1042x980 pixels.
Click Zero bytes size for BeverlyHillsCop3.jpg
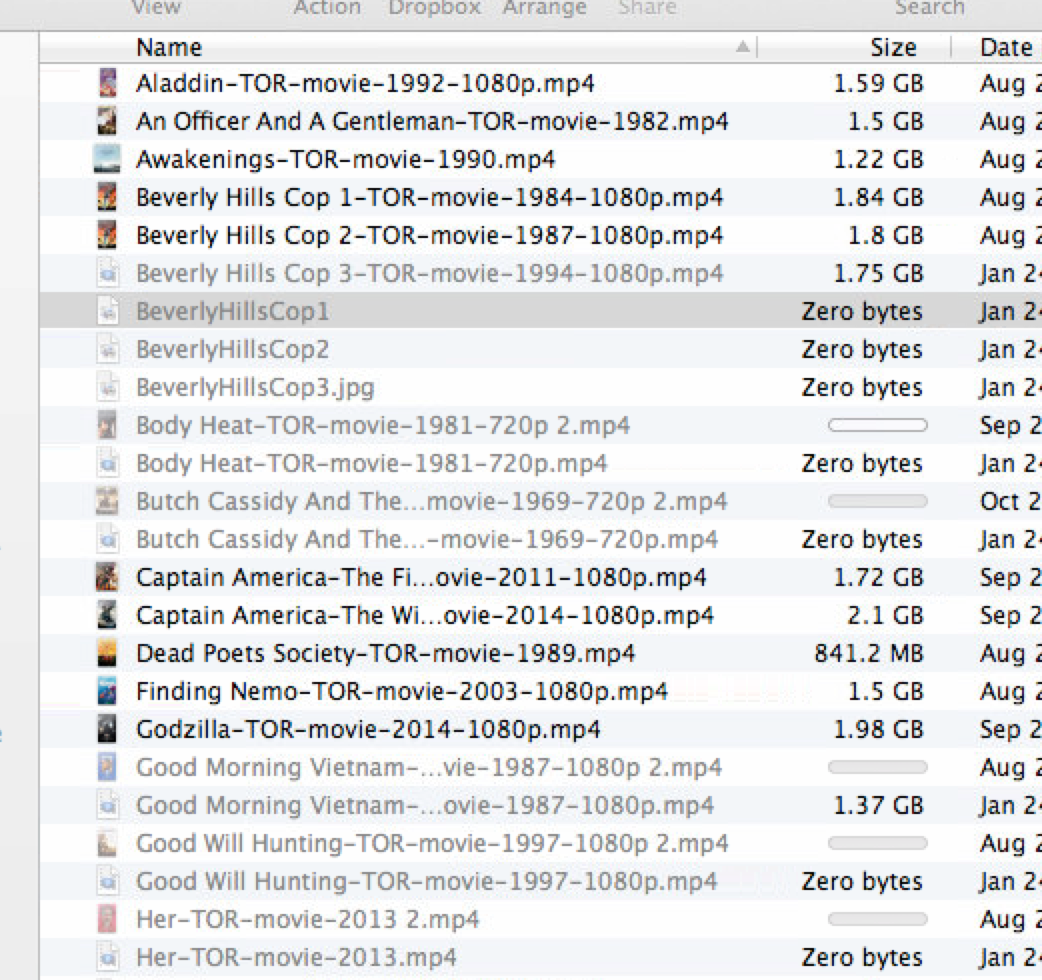[863, 387]
